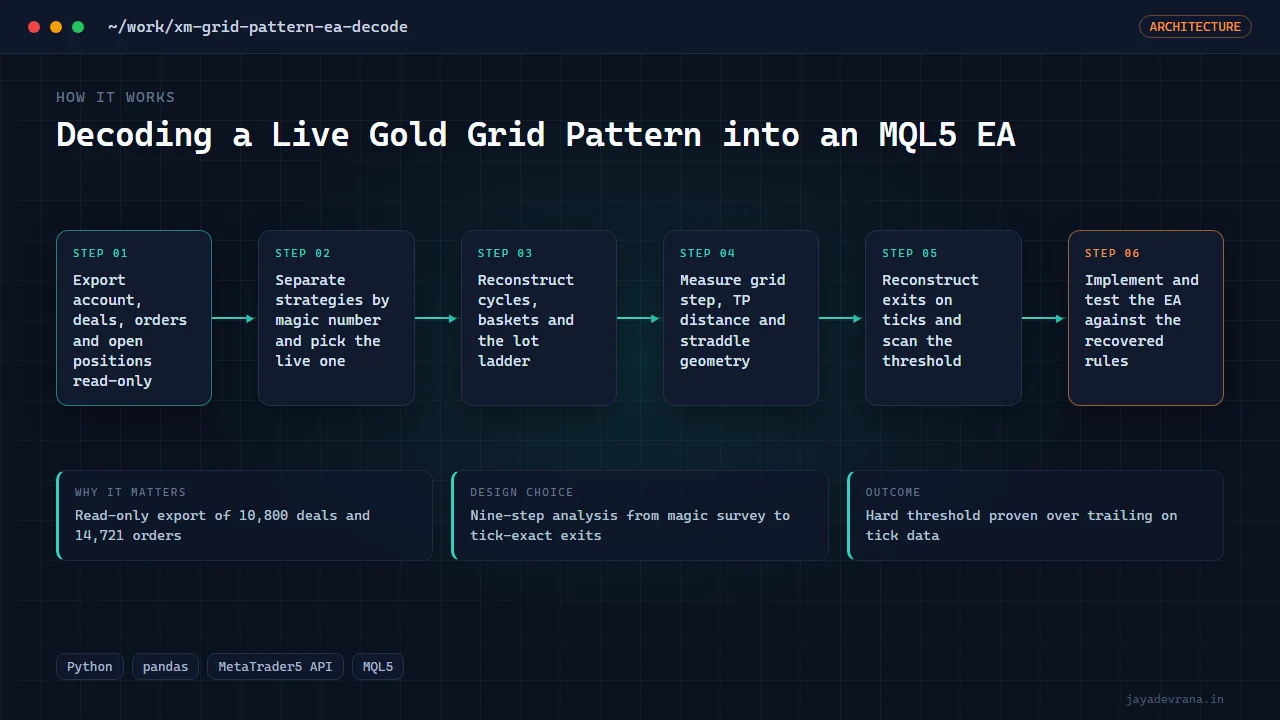This screenshot has width=1280, height=720.
Task: Select the path ~/work/xm-grid-pattern-ea-decode
Action: coord(258,27)
